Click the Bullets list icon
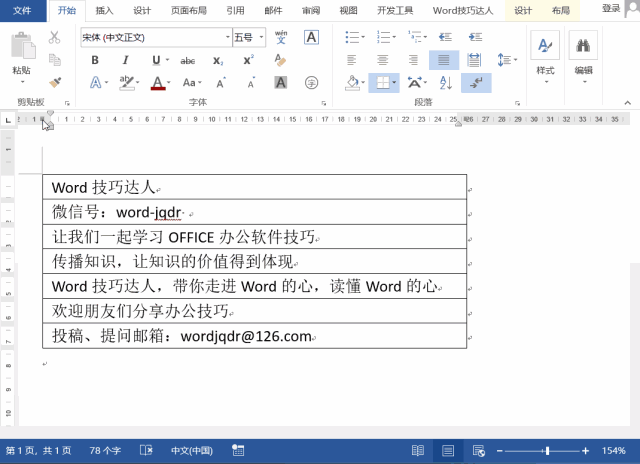 [x=352, y=37]
